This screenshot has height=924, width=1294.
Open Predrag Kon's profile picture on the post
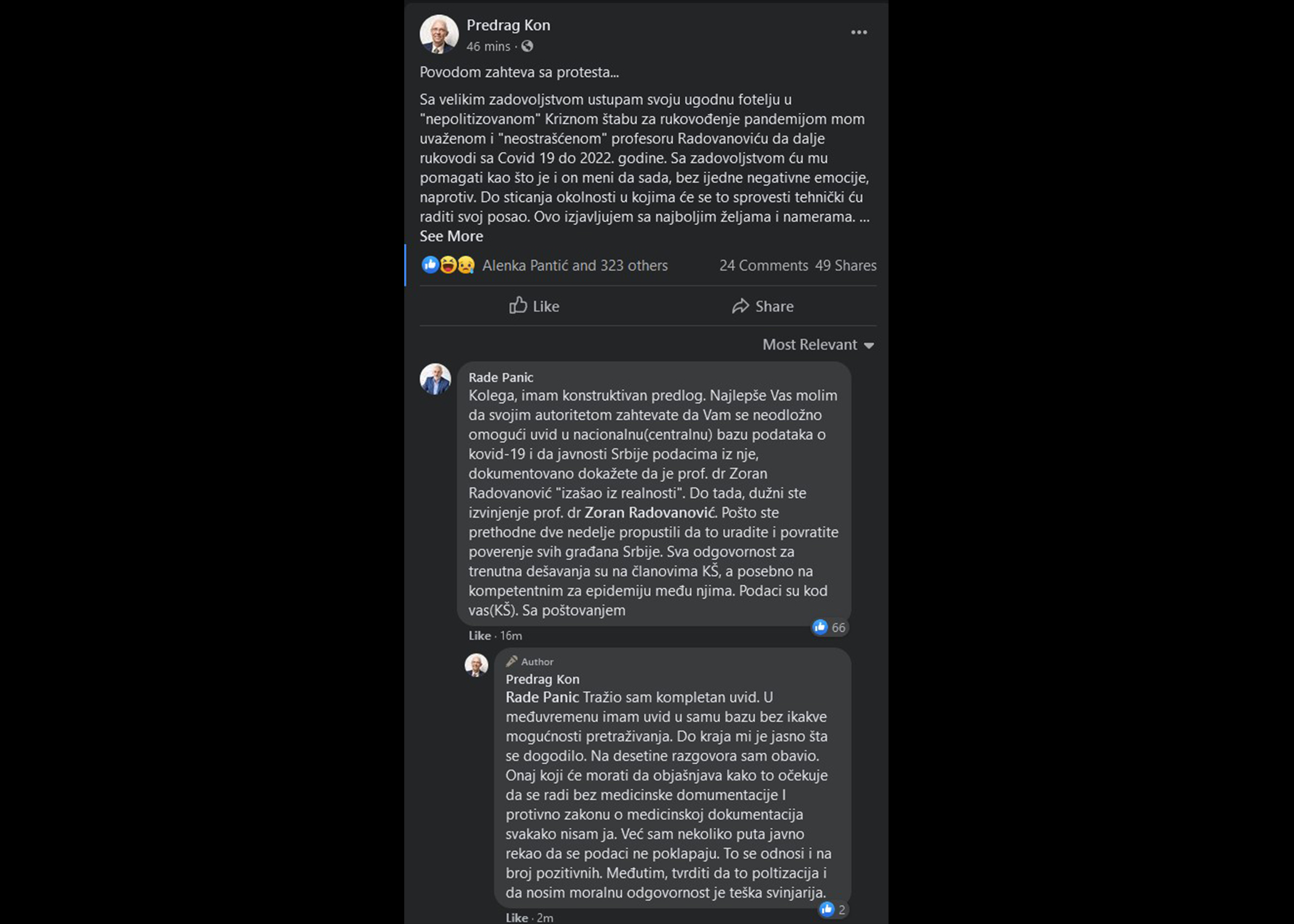[439, 34]
